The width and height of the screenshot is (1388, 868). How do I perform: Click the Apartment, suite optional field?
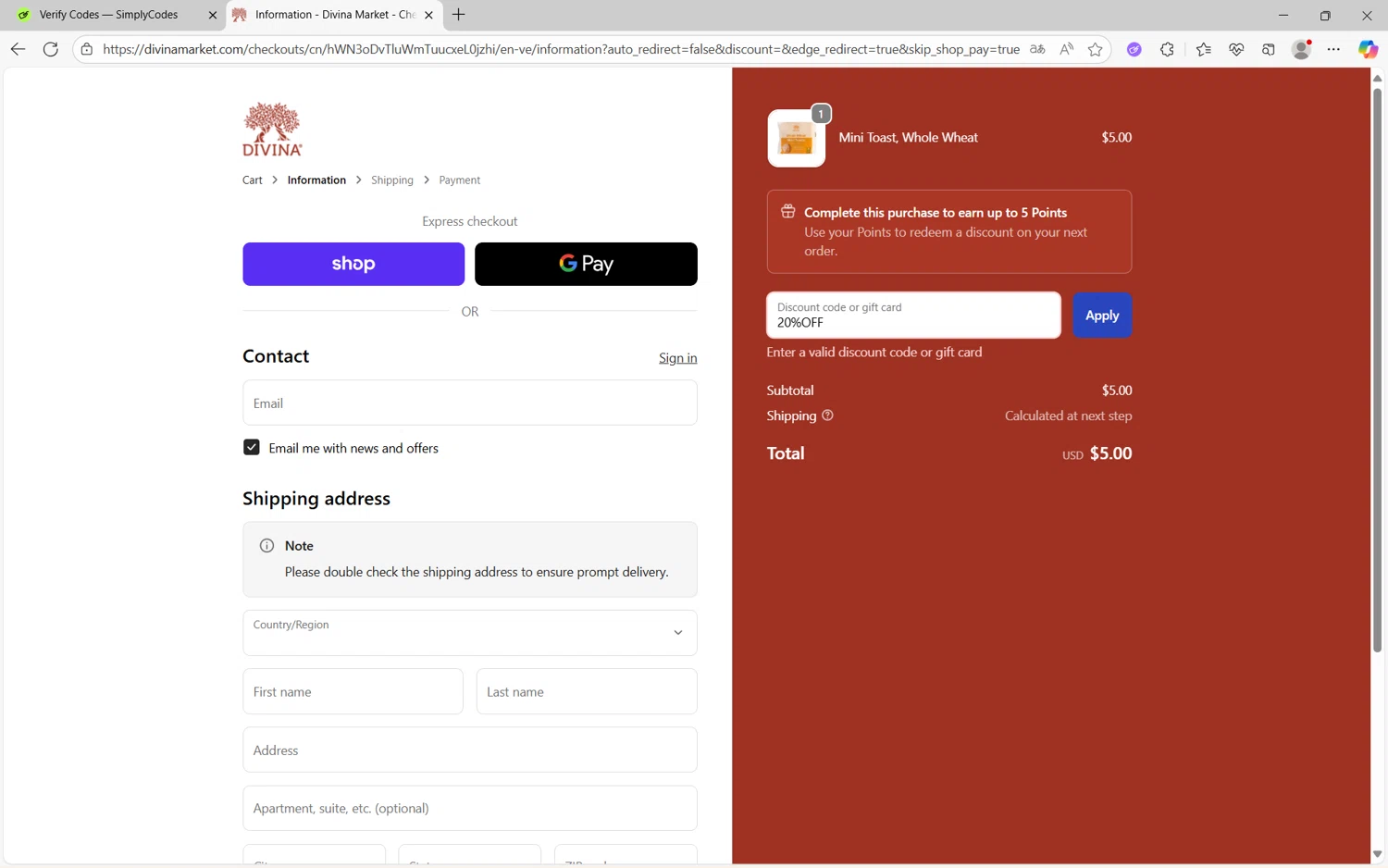pyautogui.click(x=470, y=808)
